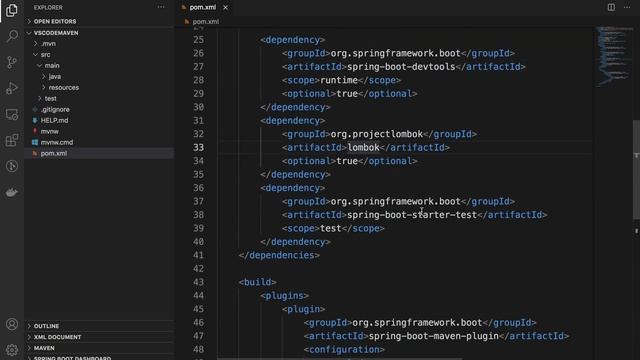Click the mvnw.cmd Windows file icon
The image size is (640, 360).
coord(35,142)
